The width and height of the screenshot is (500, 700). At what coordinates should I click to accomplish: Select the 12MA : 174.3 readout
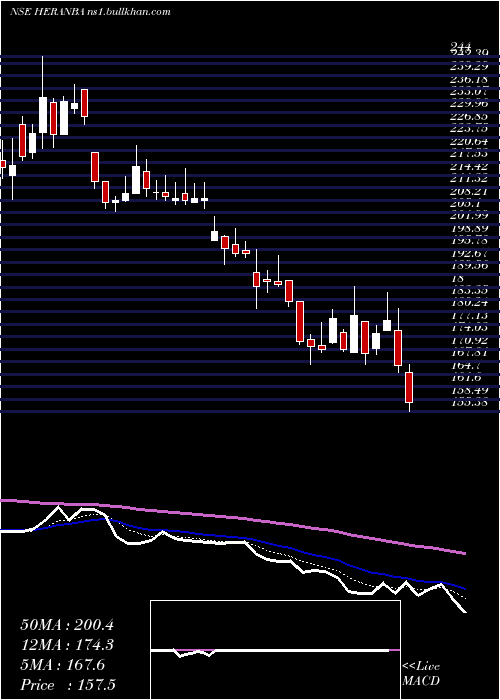pyautogui.click(x=67, y=645)
